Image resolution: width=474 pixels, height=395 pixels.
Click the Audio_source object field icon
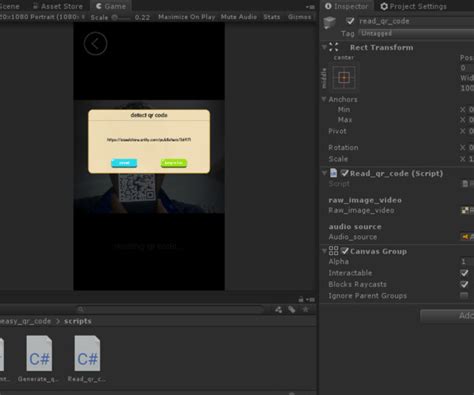(465, 237)
